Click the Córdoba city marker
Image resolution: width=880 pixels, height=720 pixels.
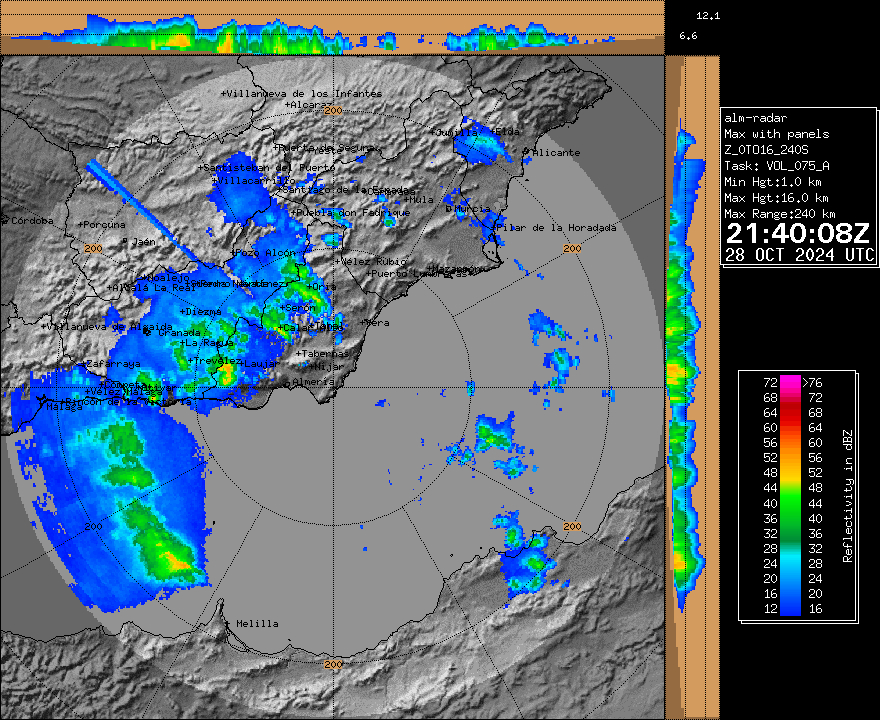pos(6,220)
